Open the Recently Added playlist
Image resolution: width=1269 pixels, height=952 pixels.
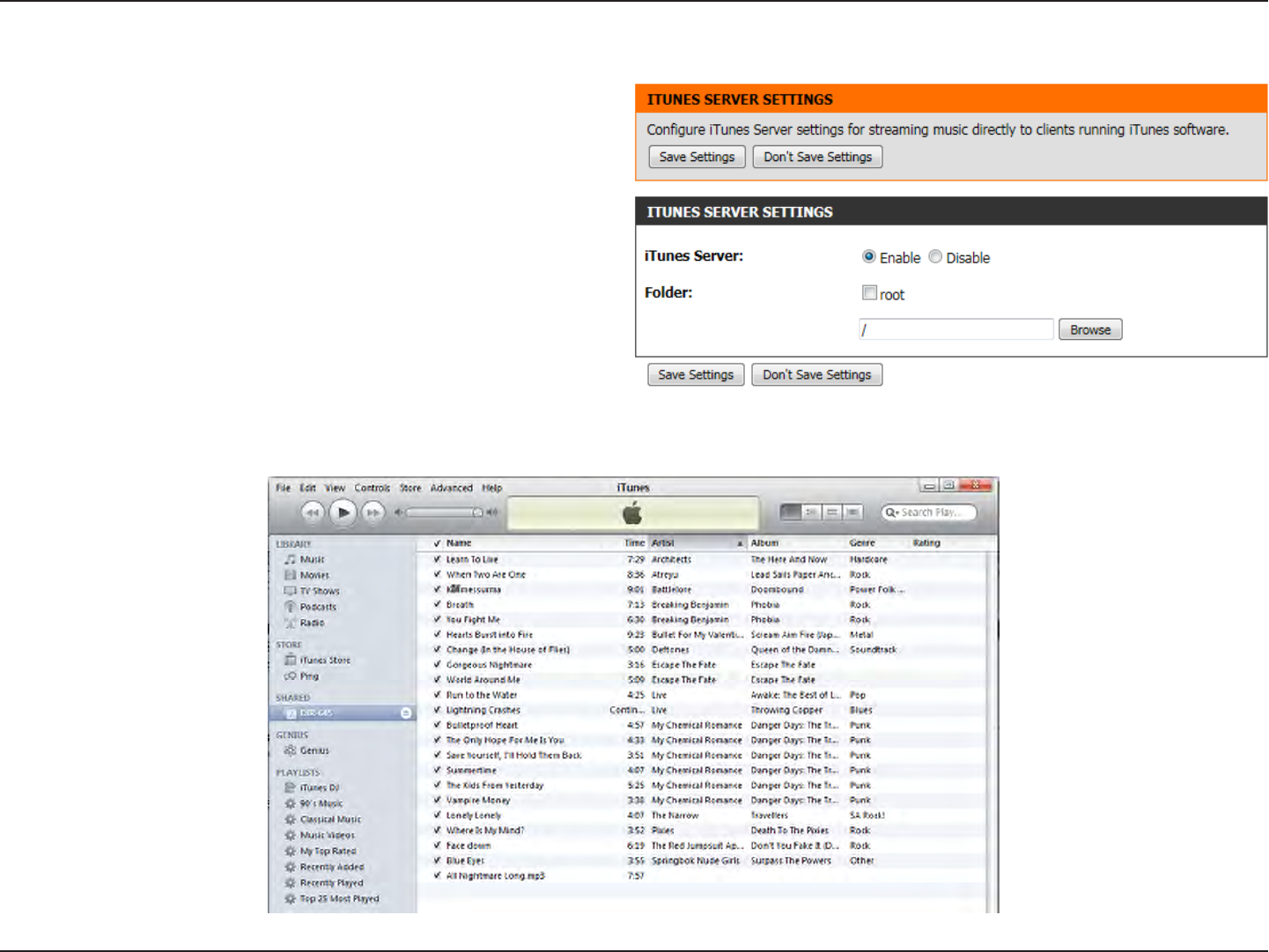point(324,867)
